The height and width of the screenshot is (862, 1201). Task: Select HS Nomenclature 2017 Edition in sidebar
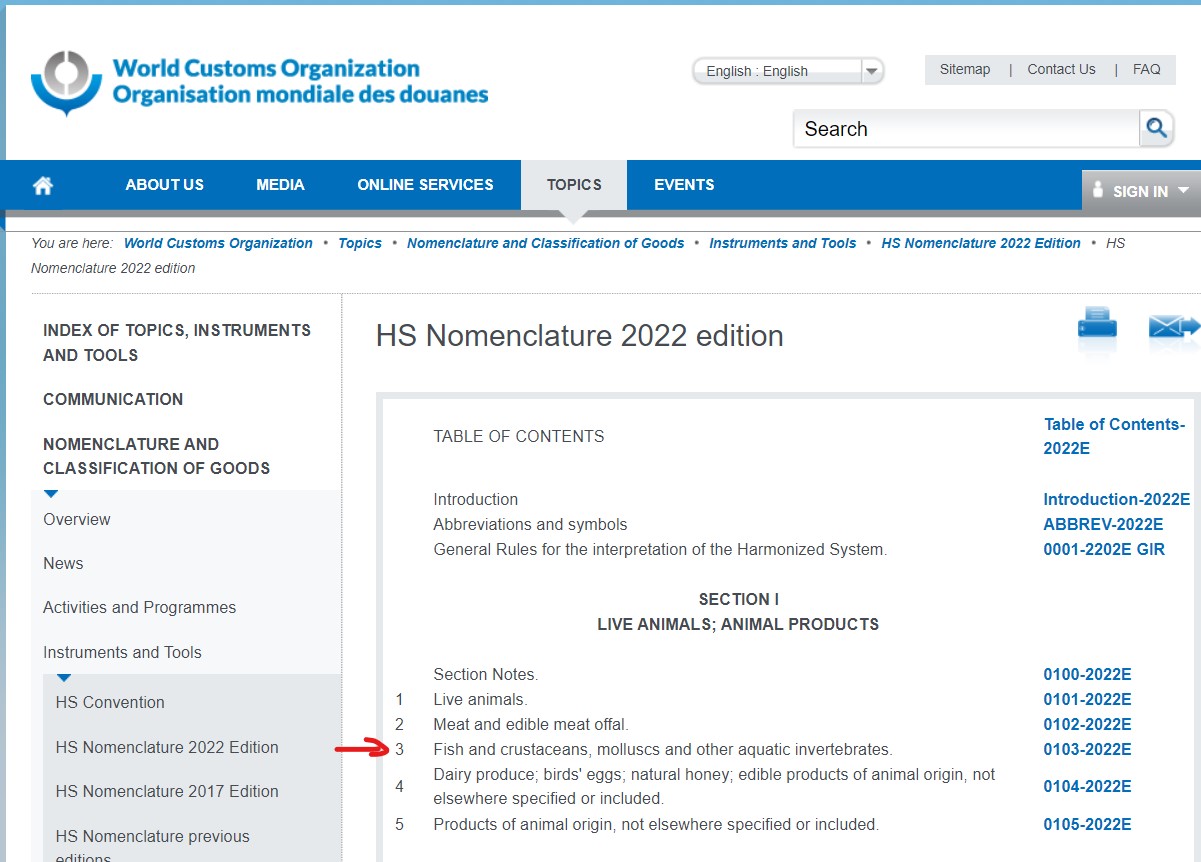coord(167,791)
